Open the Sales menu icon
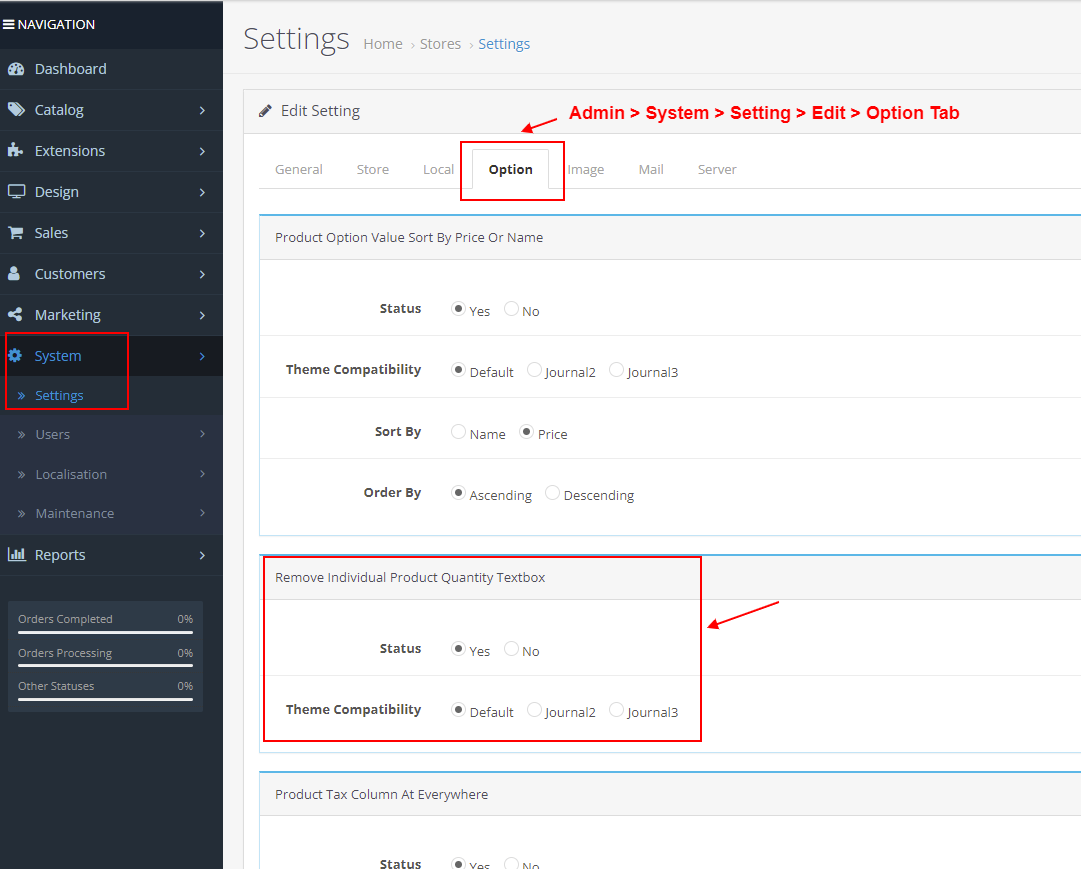 coord(21,232)
